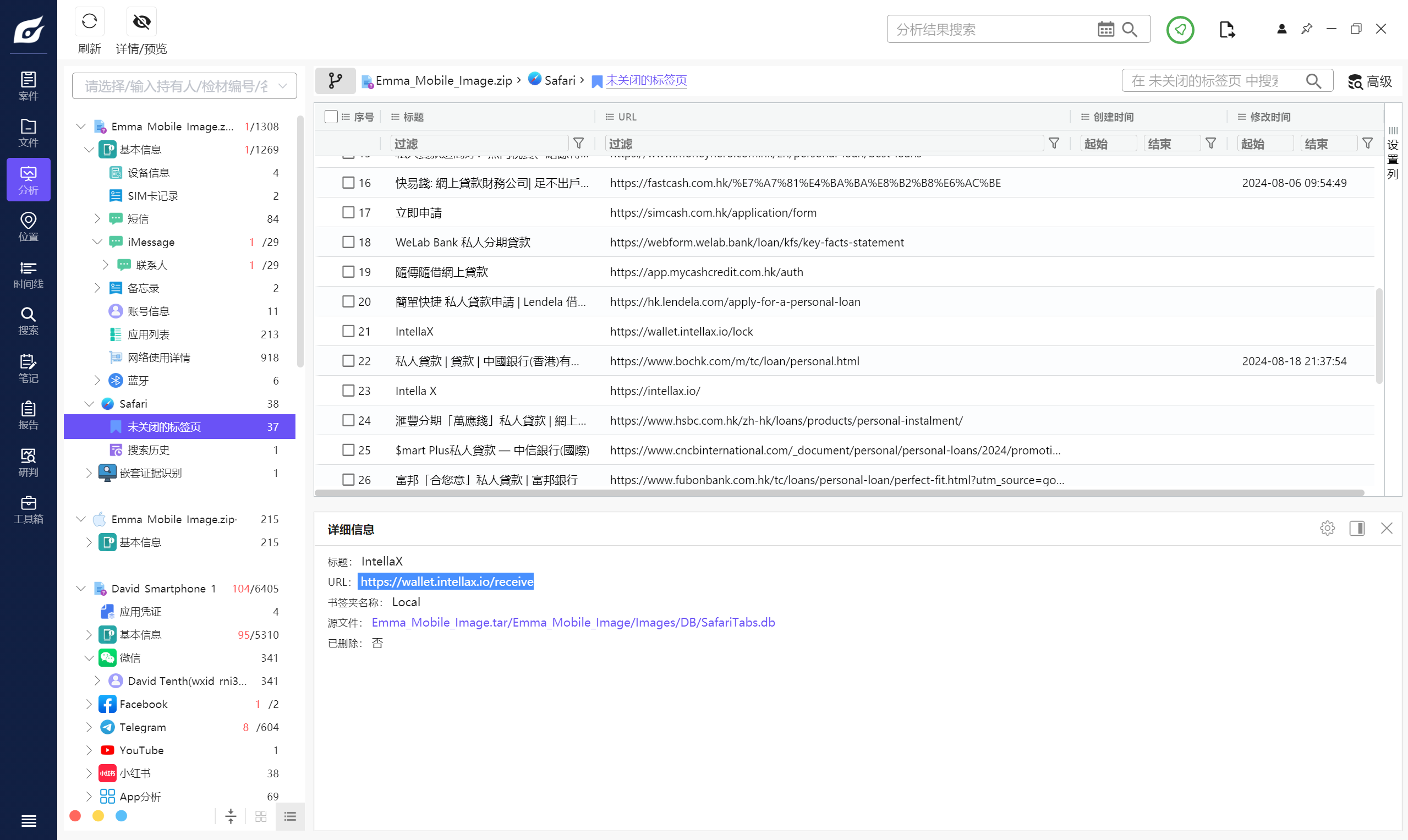Open detail panel settings gear icon
1408x840 pixels.
point(1327,528)
